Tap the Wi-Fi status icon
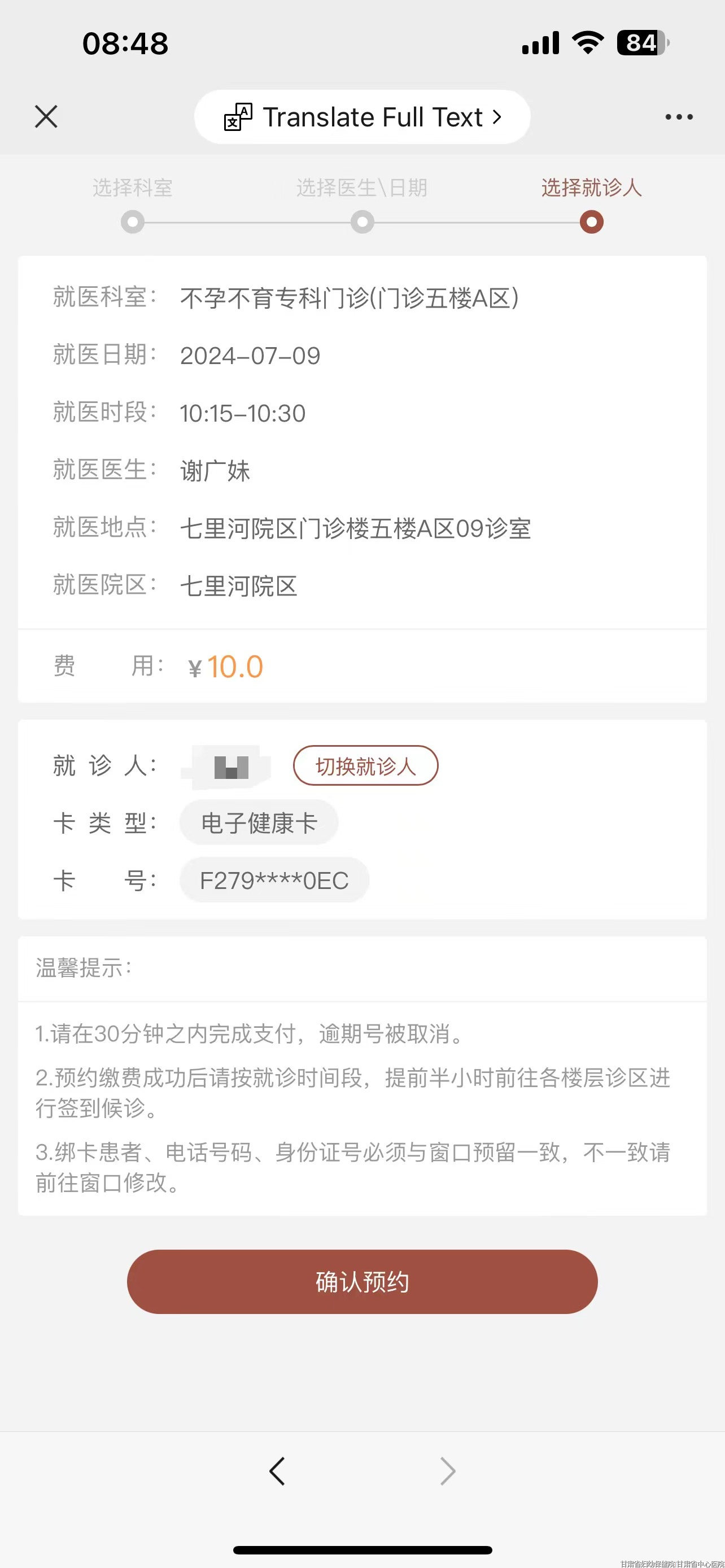Image resolution: width=725 pixels, height=1568 pixels. [x=588, y=42]
